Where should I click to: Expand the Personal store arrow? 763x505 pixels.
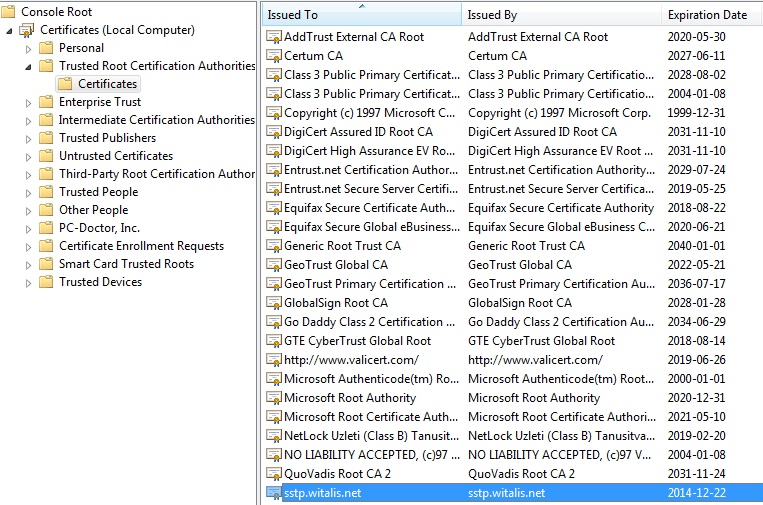[28, 49]
